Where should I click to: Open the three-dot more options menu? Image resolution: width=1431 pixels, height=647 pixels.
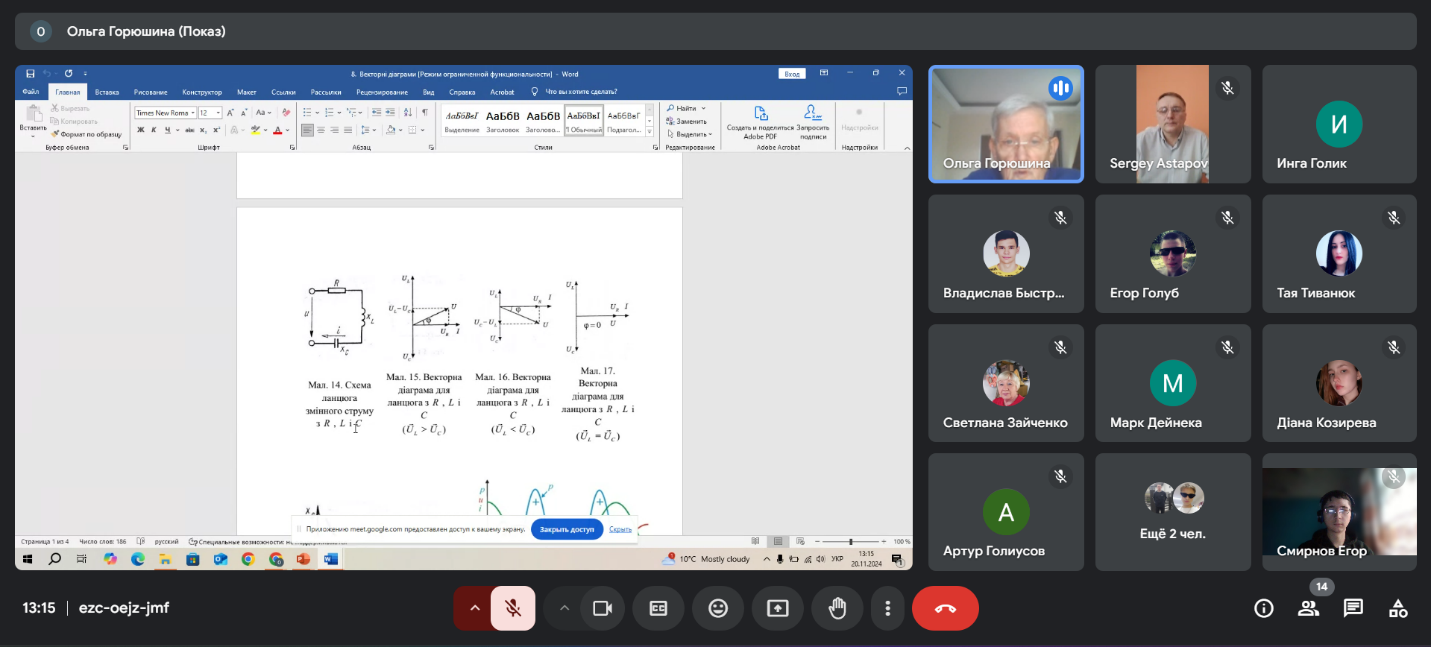tap(887, 608)
